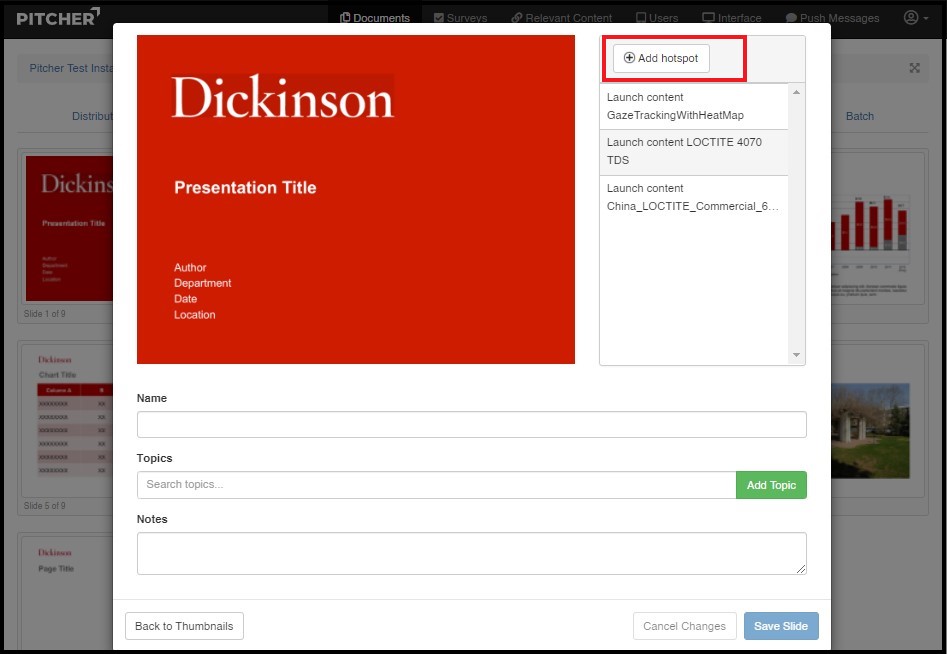Click the Add hotspot button
This screenshot has height=654, width=947.
[661, 59]
